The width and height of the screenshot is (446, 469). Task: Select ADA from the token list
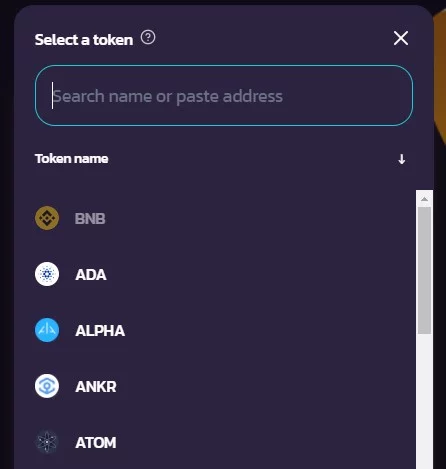point(91,275)
